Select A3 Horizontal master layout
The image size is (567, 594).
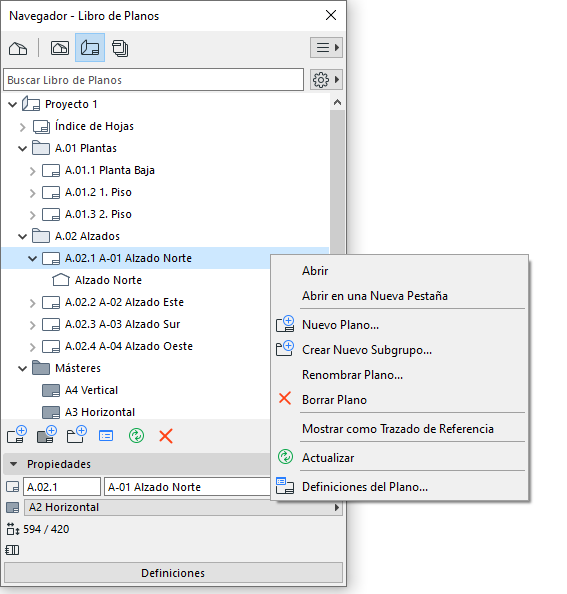click(100, 412)
